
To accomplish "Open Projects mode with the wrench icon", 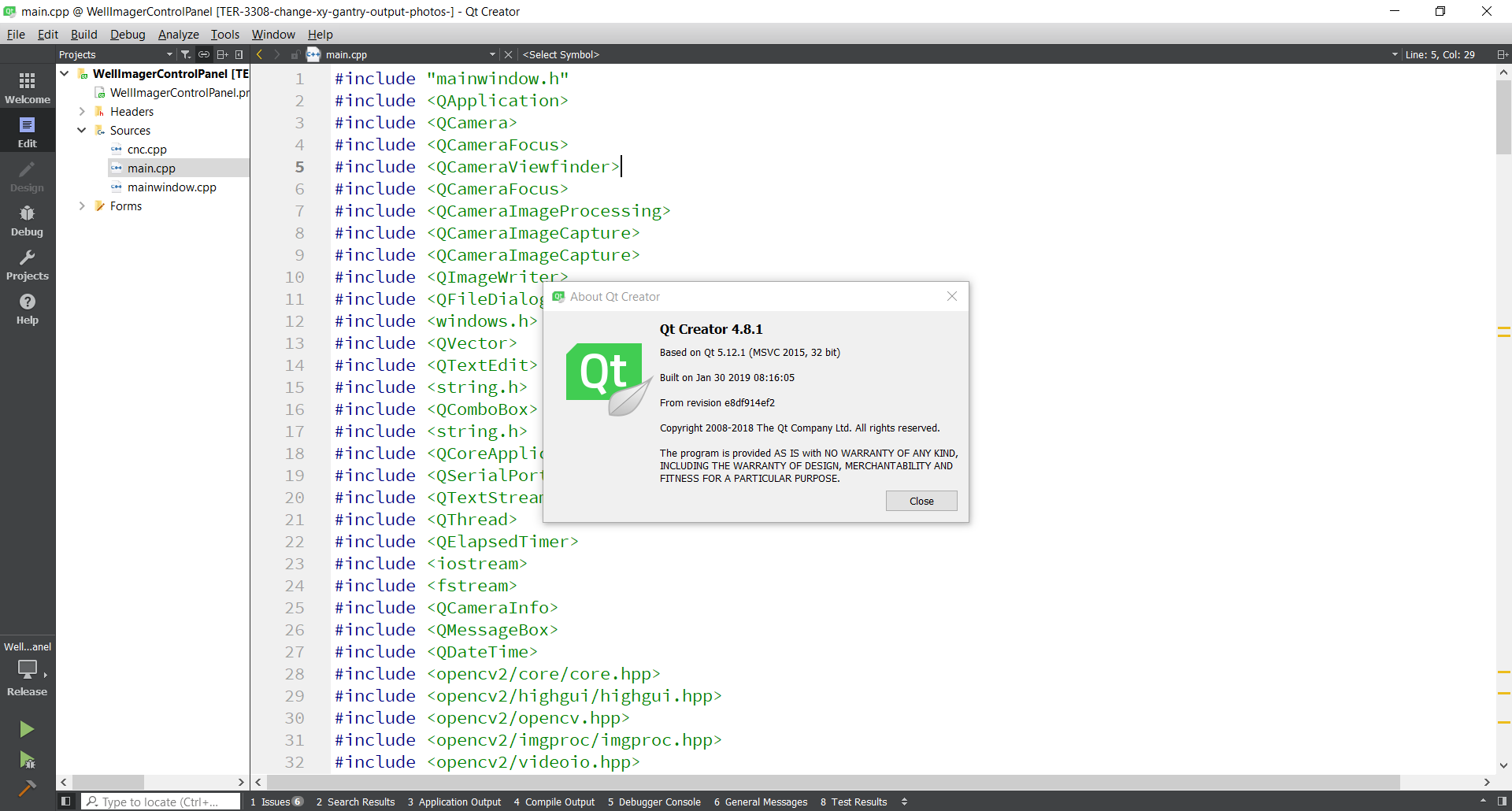I will 27,265.
